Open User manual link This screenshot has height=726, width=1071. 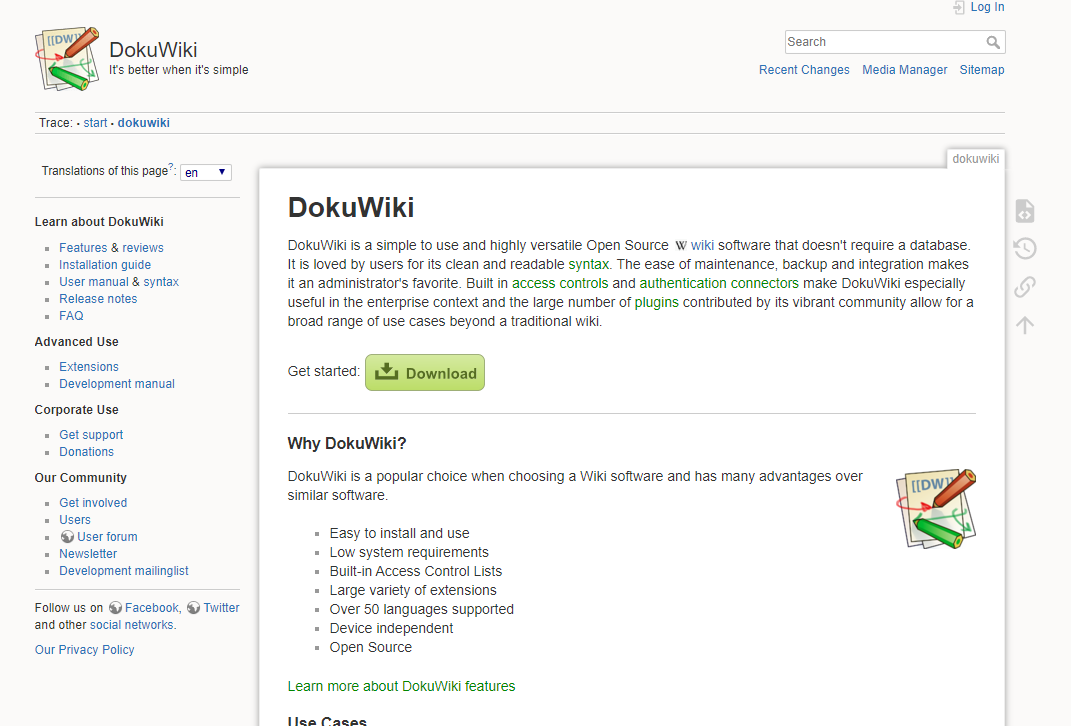94,282
